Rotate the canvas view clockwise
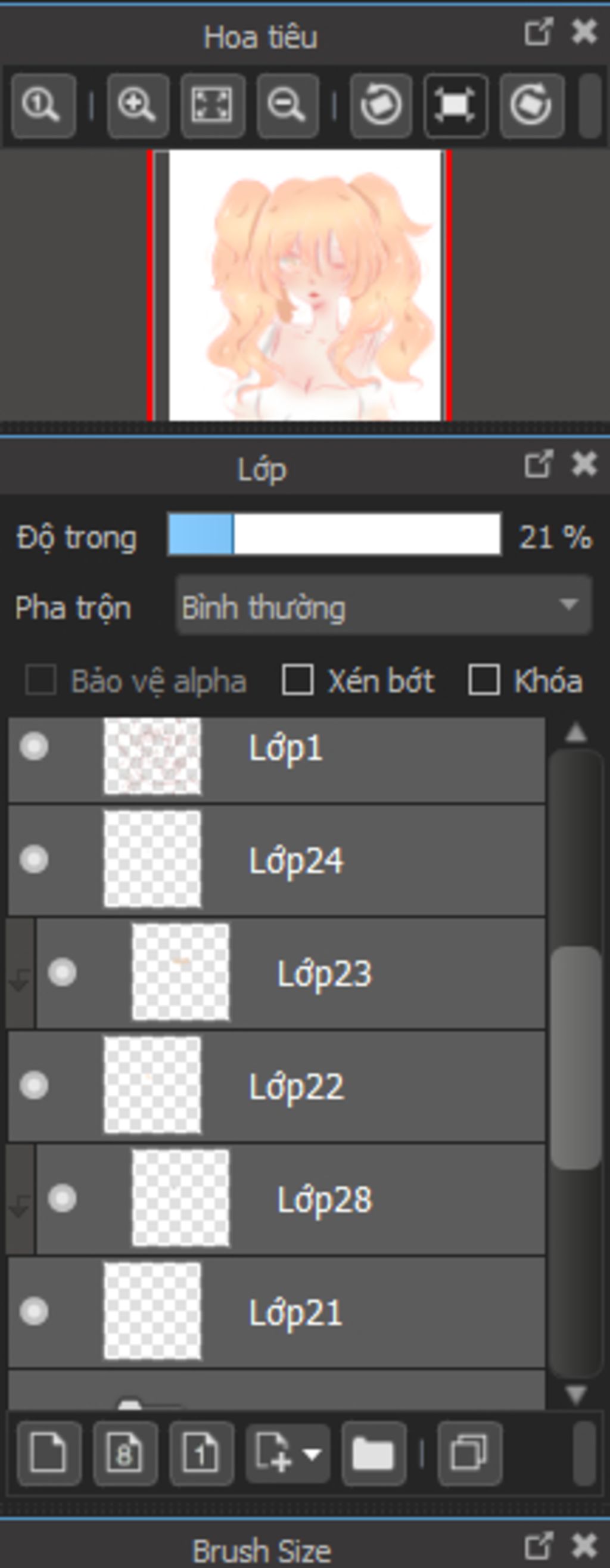 (x=531, y=106)
